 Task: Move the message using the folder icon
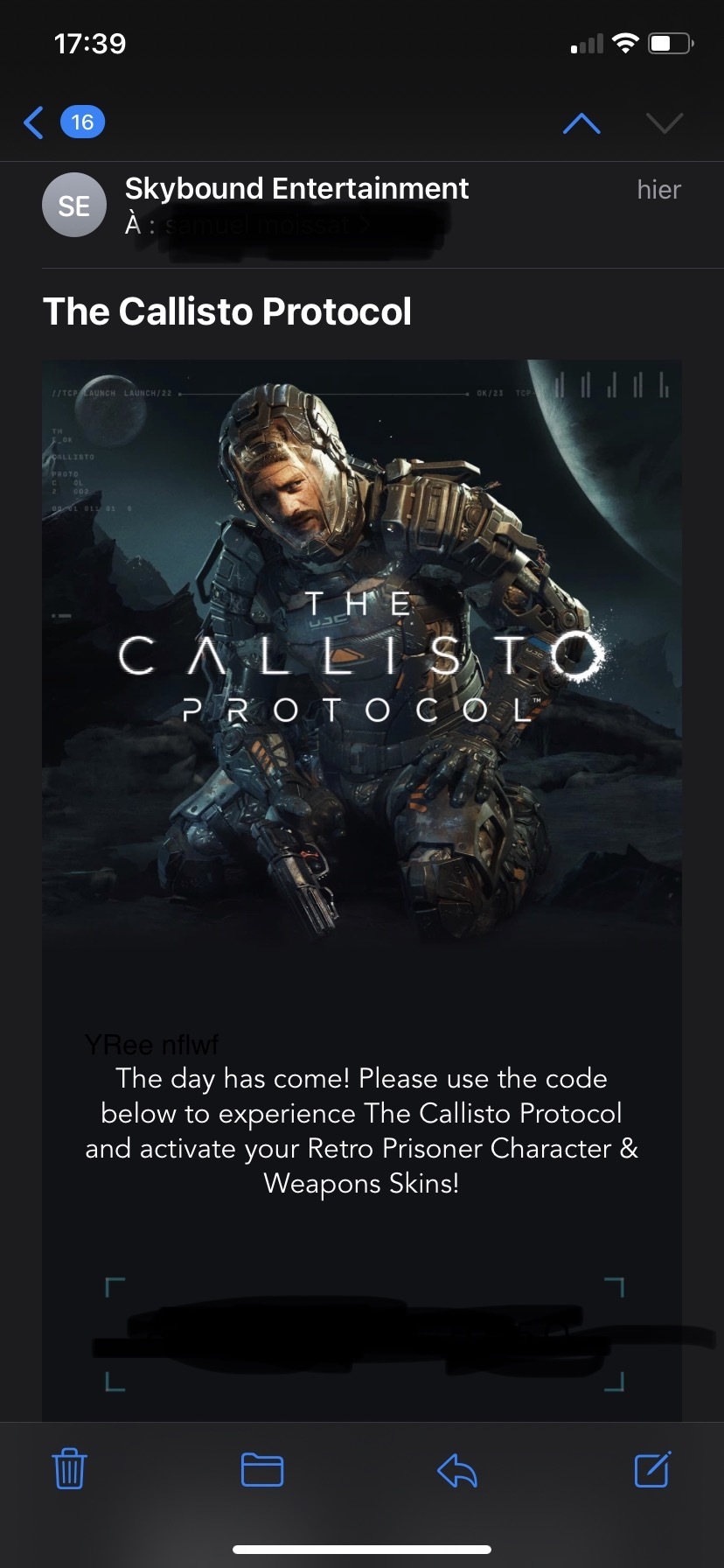click(x=262, y=1469)
